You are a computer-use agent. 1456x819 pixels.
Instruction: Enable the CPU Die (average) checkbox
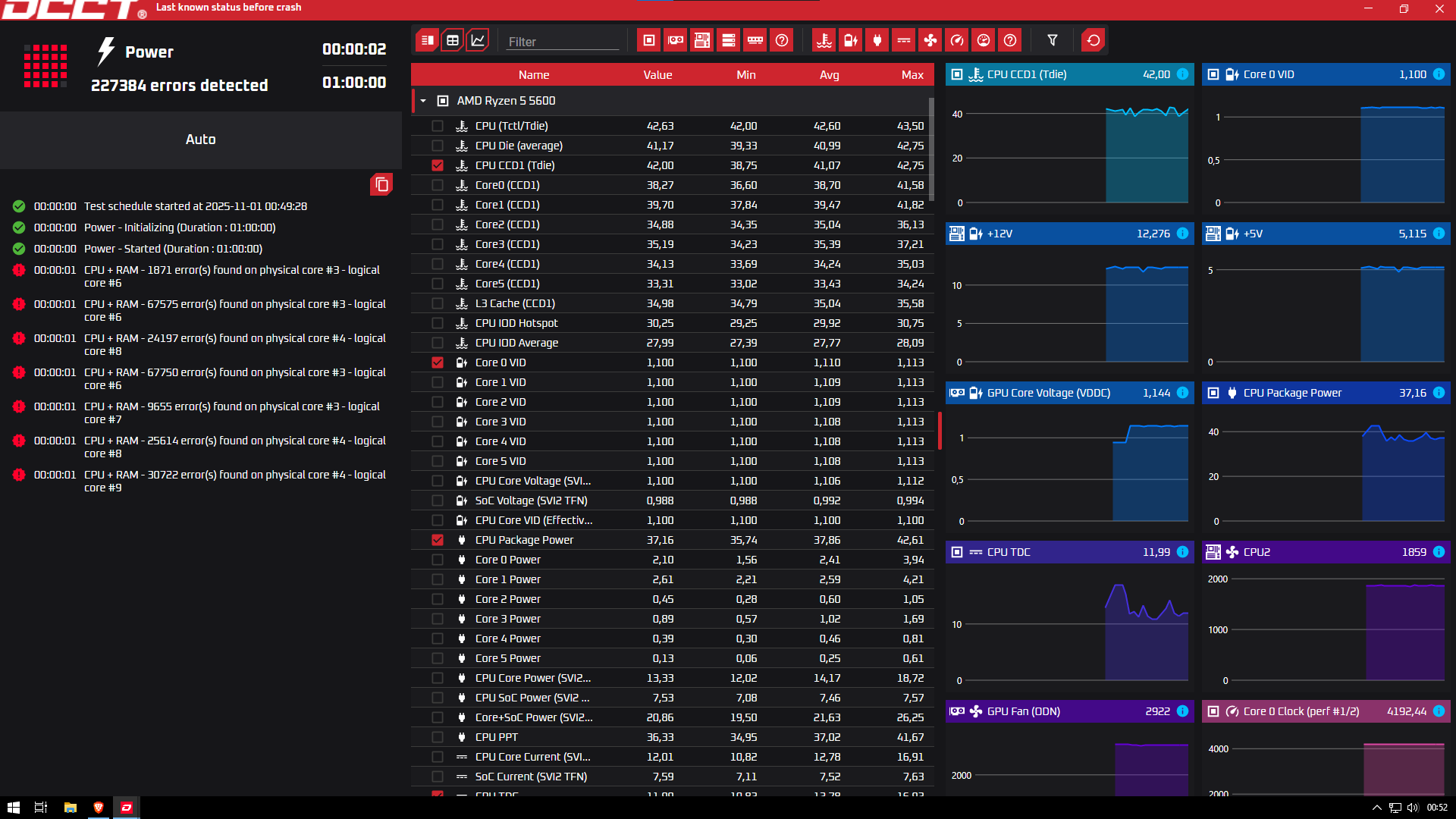tap(438, 146)
